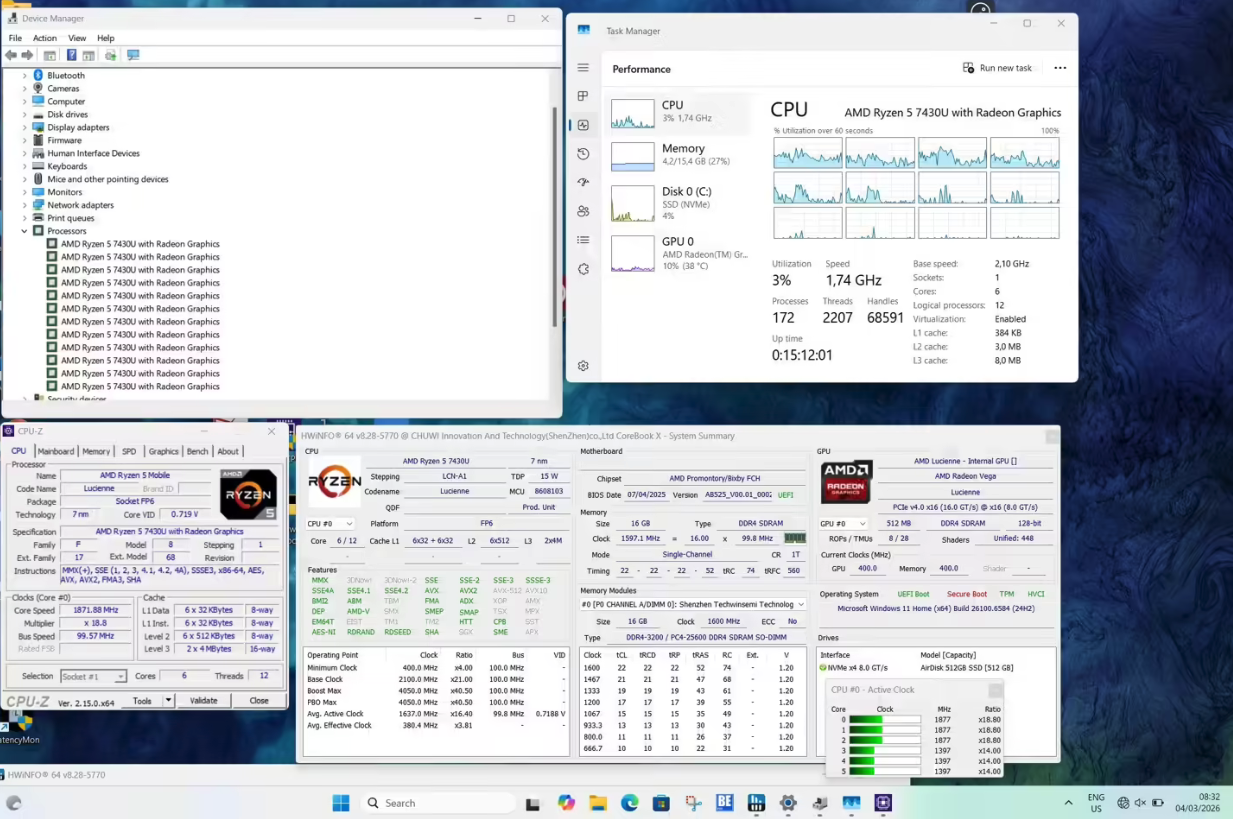Open Task Manager's hamburger navigation menu
The width and height of the screenshot is (1233, 819).
point(583,68)
